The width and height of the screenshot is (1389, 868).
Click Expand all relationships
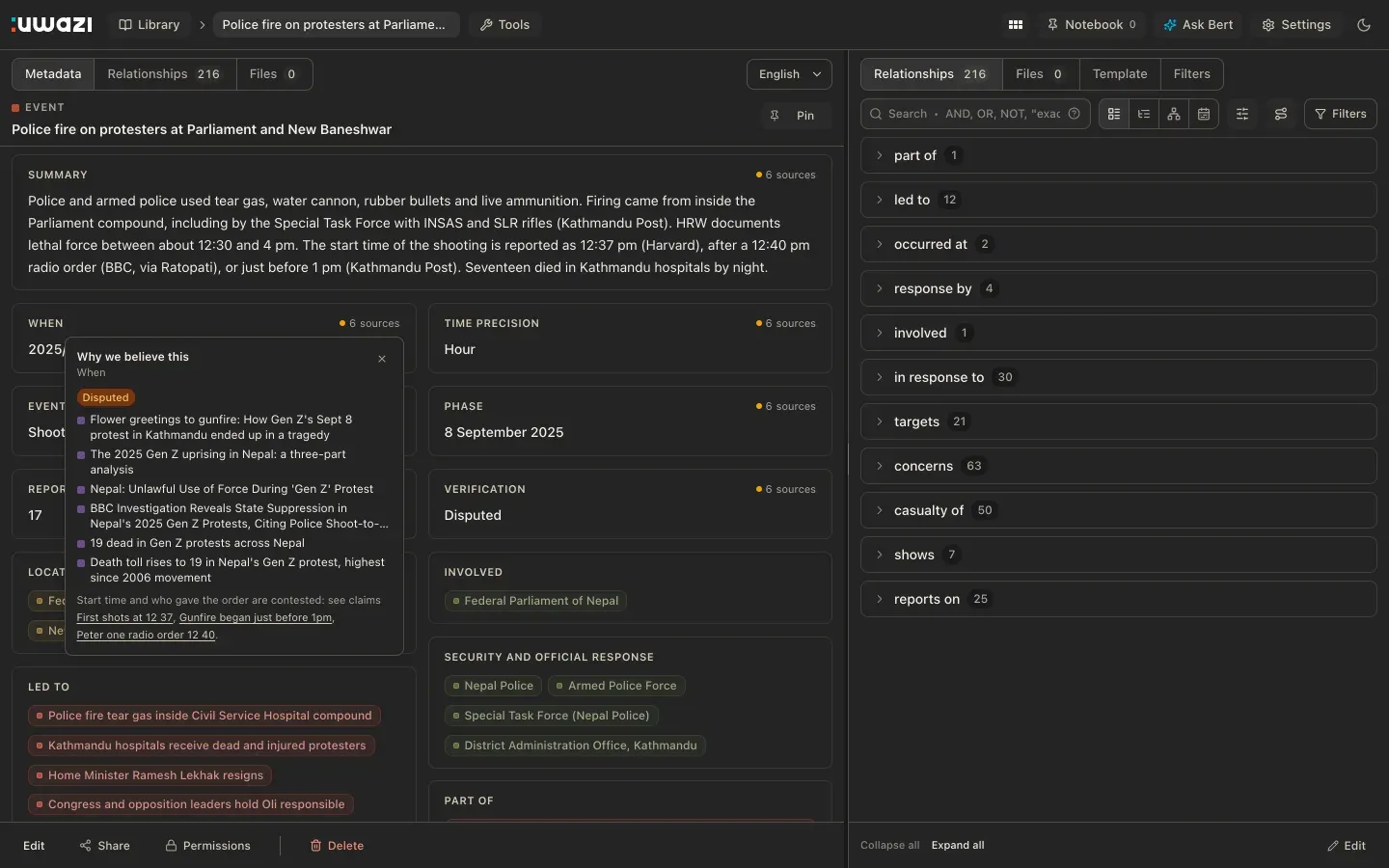point(958,846)
